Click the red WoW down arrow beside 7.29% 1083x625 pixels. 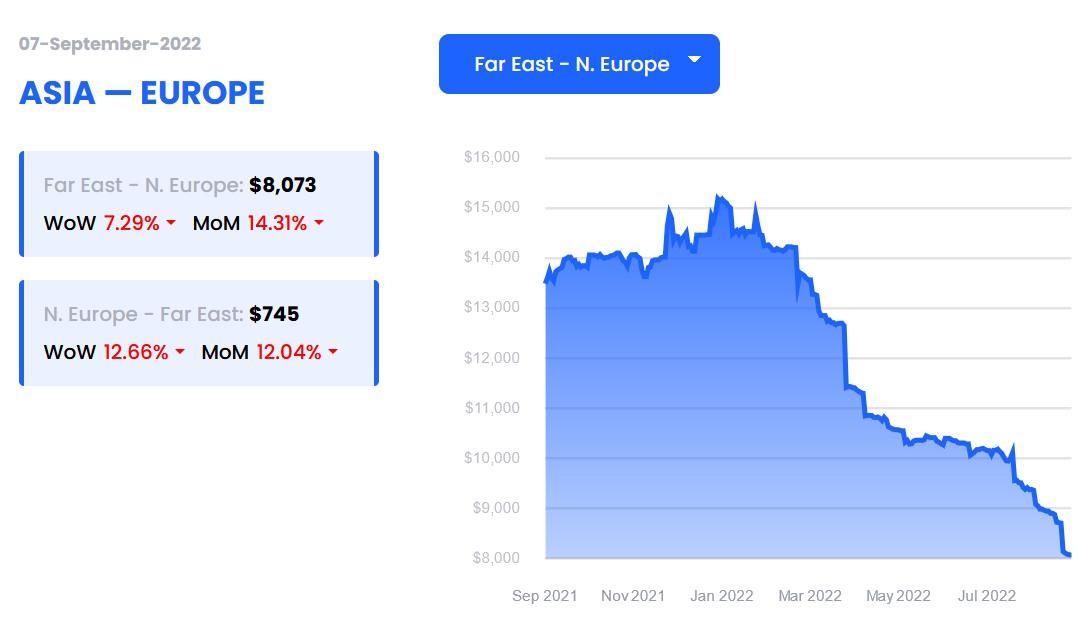coord(171,223)
